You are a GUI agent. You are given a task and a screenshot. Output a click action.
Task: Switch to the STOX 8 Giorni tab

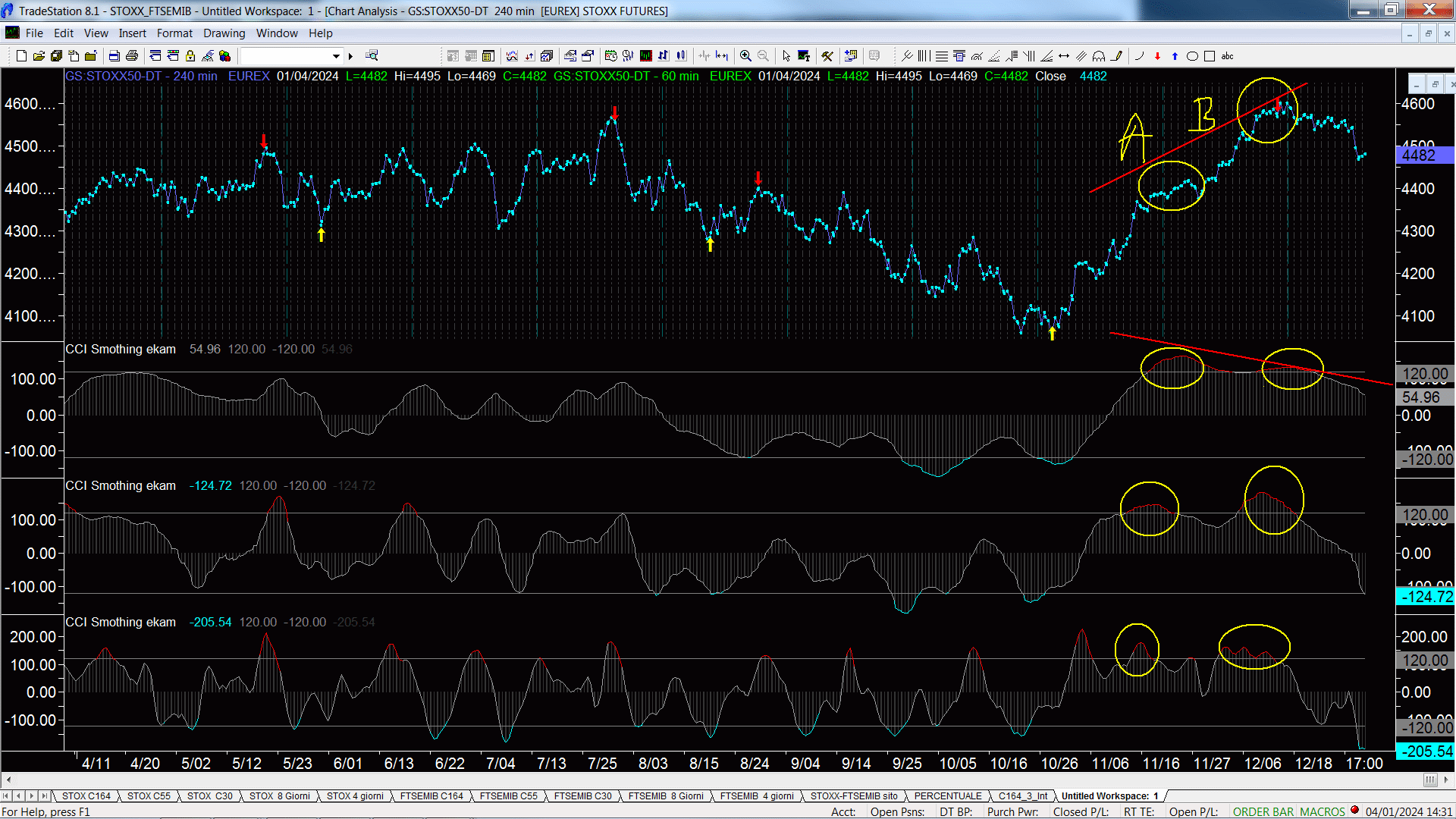(279, 795)
